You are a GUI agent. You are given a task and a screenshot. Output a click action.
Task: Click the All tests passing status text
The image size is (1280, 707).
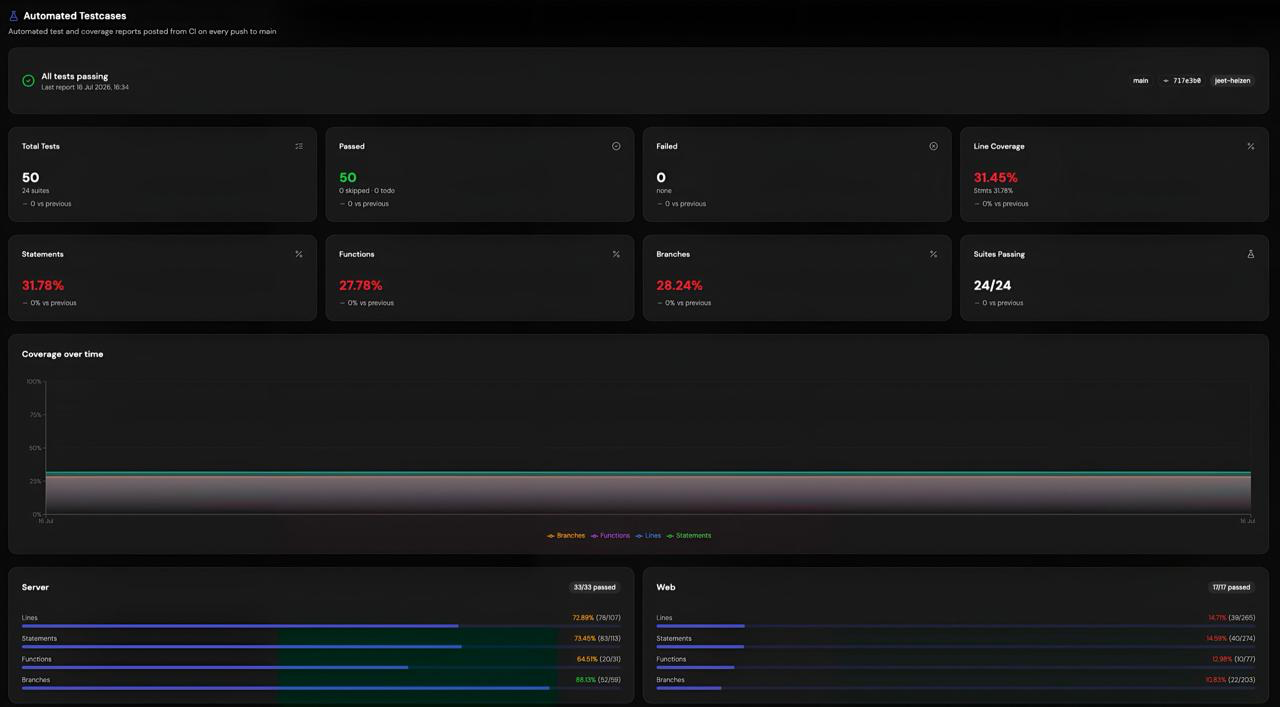(x=74, y=76)
